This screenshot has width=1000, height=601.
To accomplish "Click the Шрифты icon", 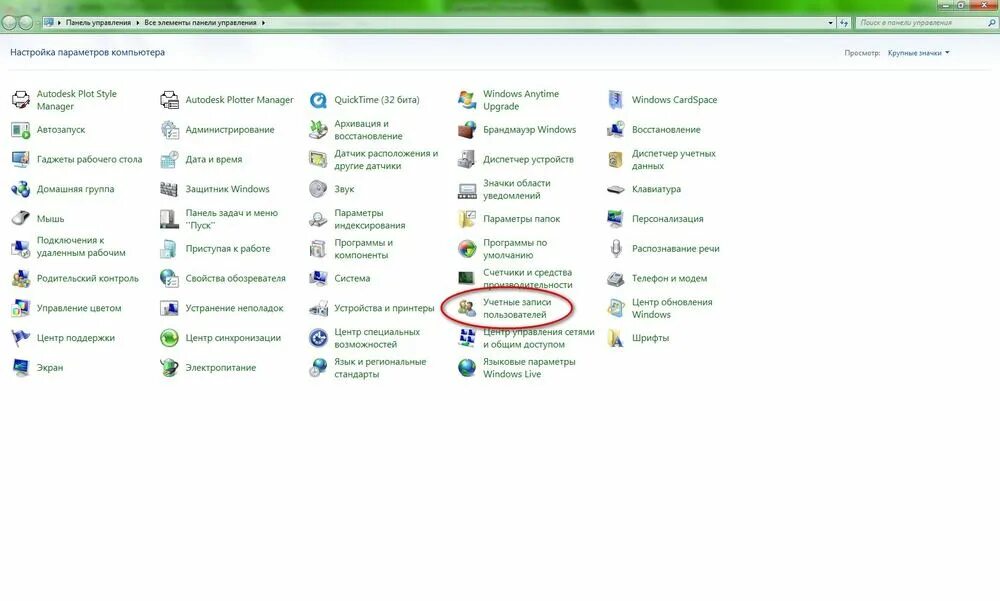I will [x=615, y=338].
